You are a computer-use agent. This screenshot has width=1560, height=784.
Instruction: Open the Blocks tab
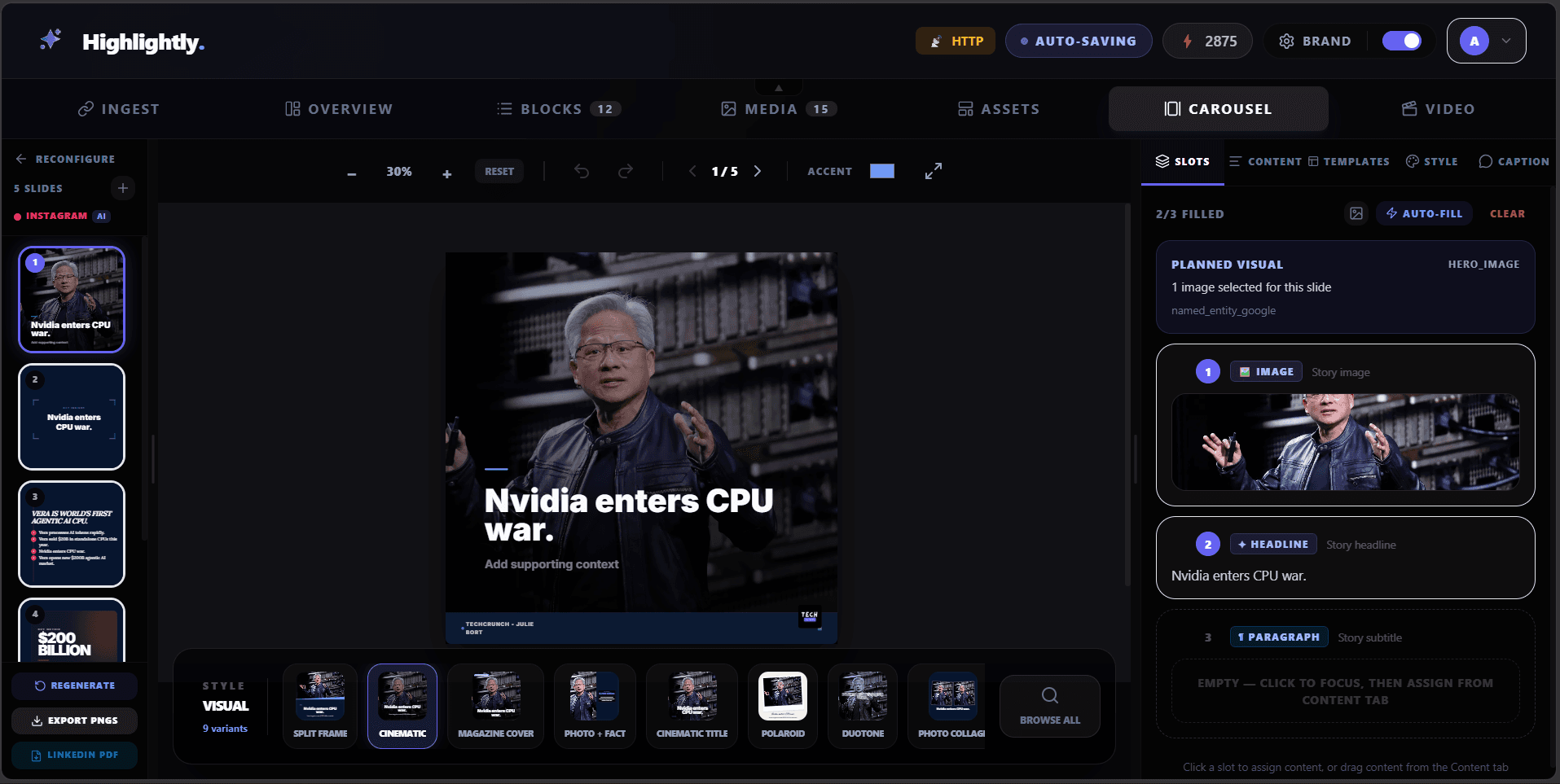[x=559, y=109]
